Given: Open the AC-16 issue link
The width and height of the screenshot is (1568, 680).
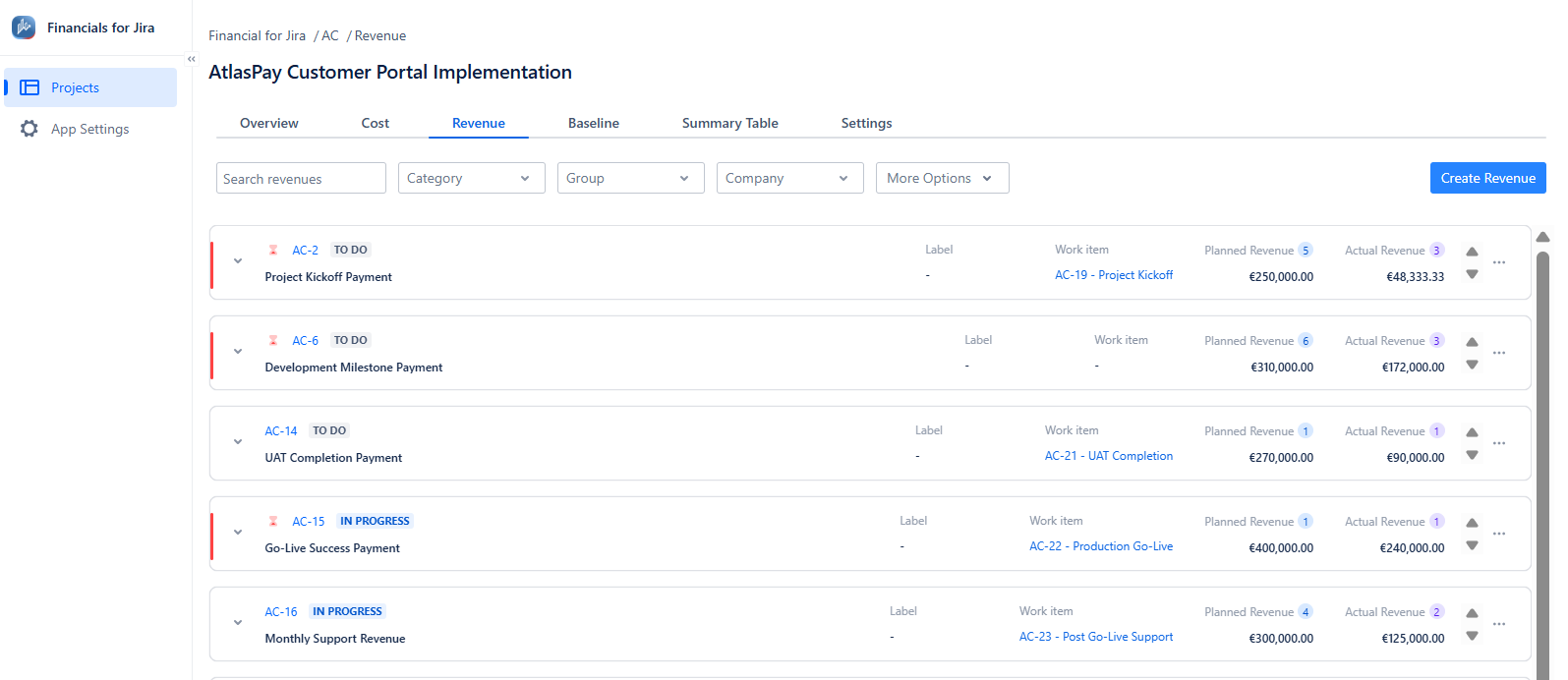Looking at the screenshot, I should click(281, 612).
